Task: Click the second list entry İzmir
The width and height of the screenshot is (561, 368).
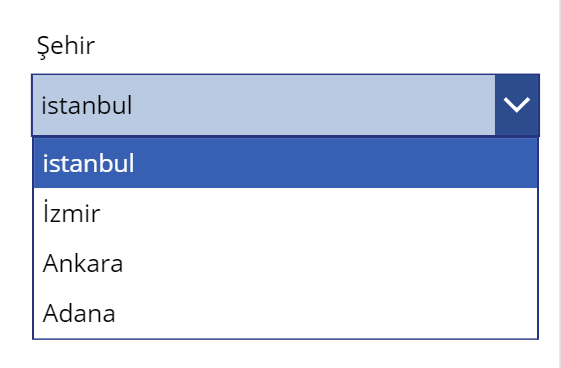Action: (285, 213)
